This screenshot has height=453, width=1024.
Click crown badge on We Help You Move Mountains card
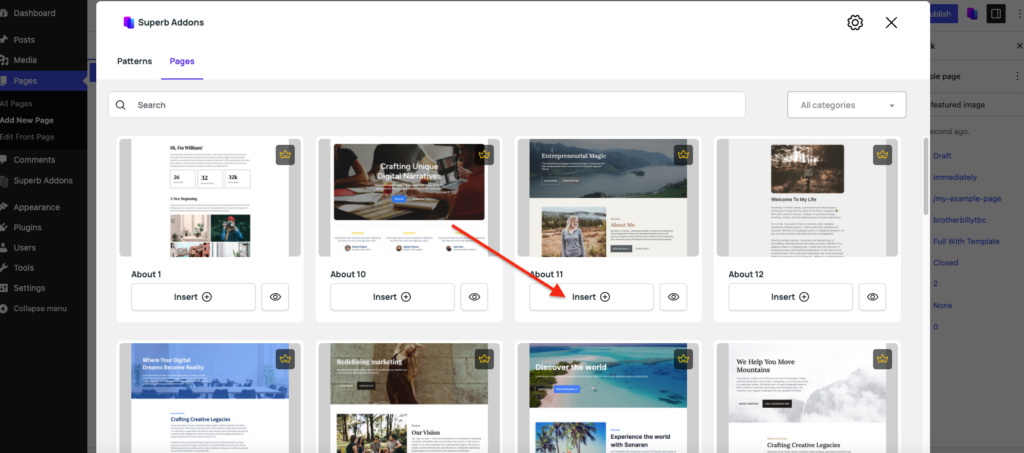point(883,358)
